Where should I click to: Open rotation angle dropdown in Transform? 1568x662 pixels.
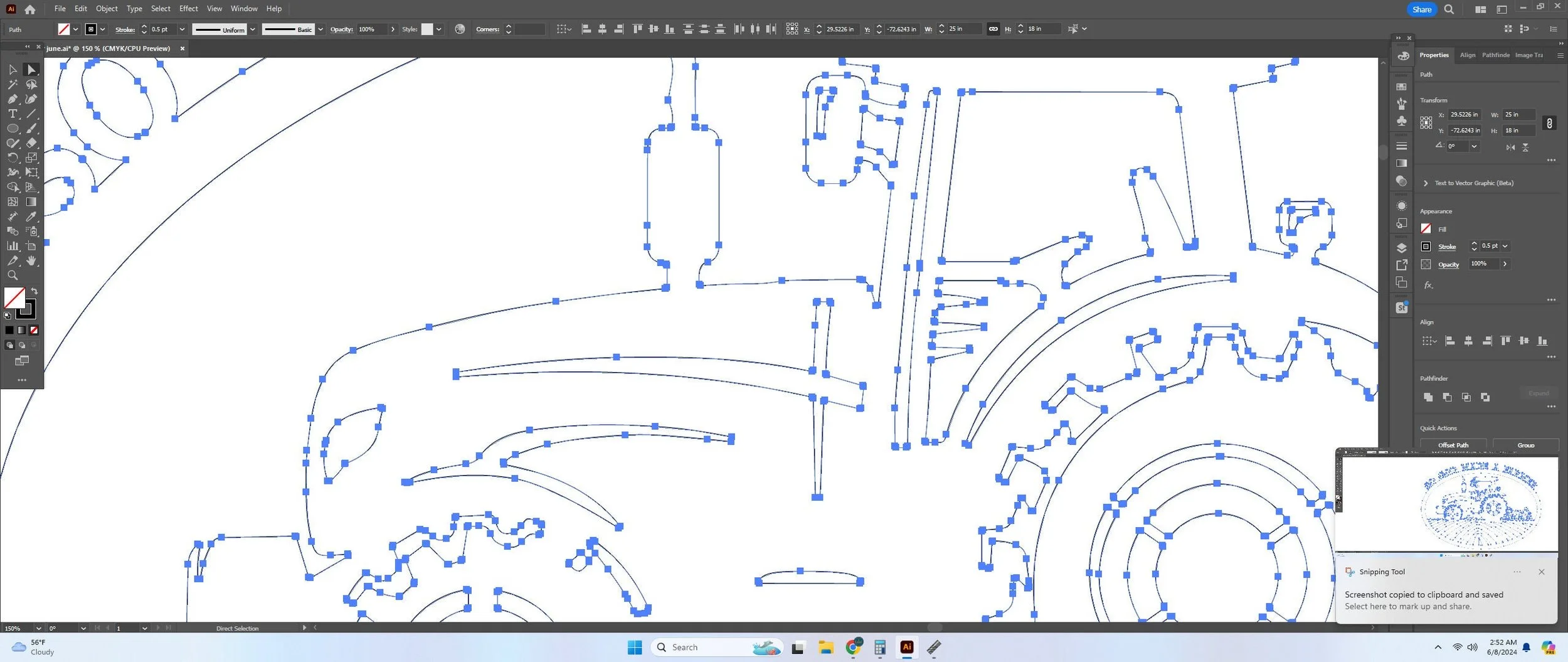coord(1474,146)
